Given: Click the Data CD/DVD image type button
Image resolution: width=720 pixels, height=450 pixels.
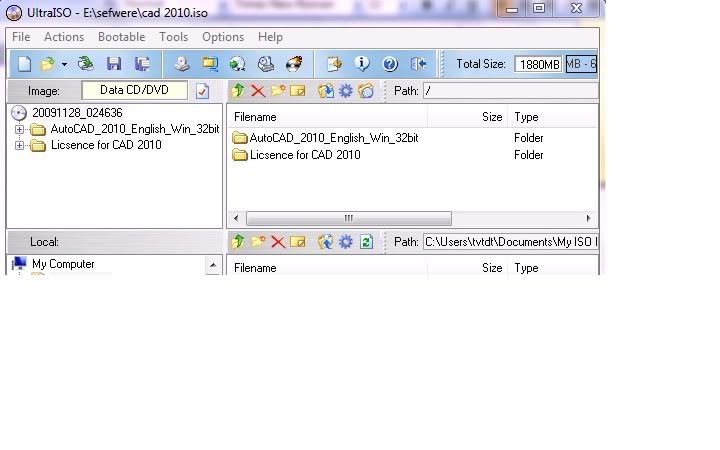Looking at the screenshot, I should (x=134, y=91).
